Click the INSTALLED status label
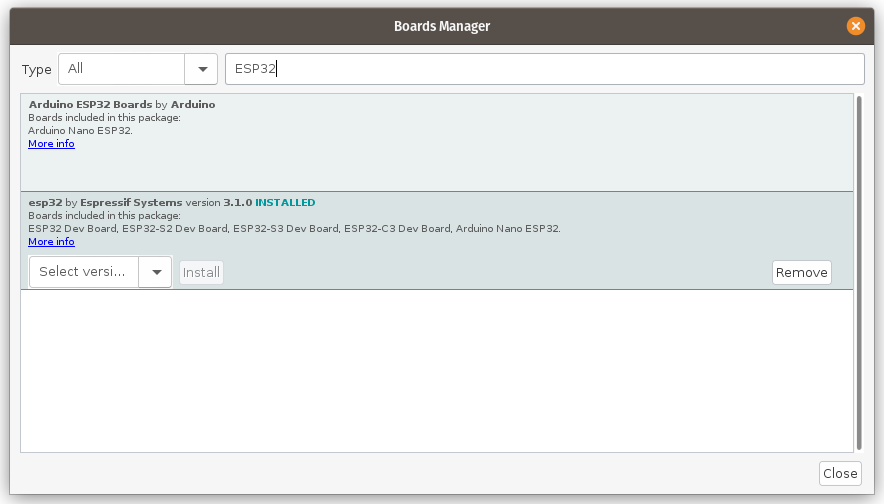The image size is (884, 504). coord(285,203)
